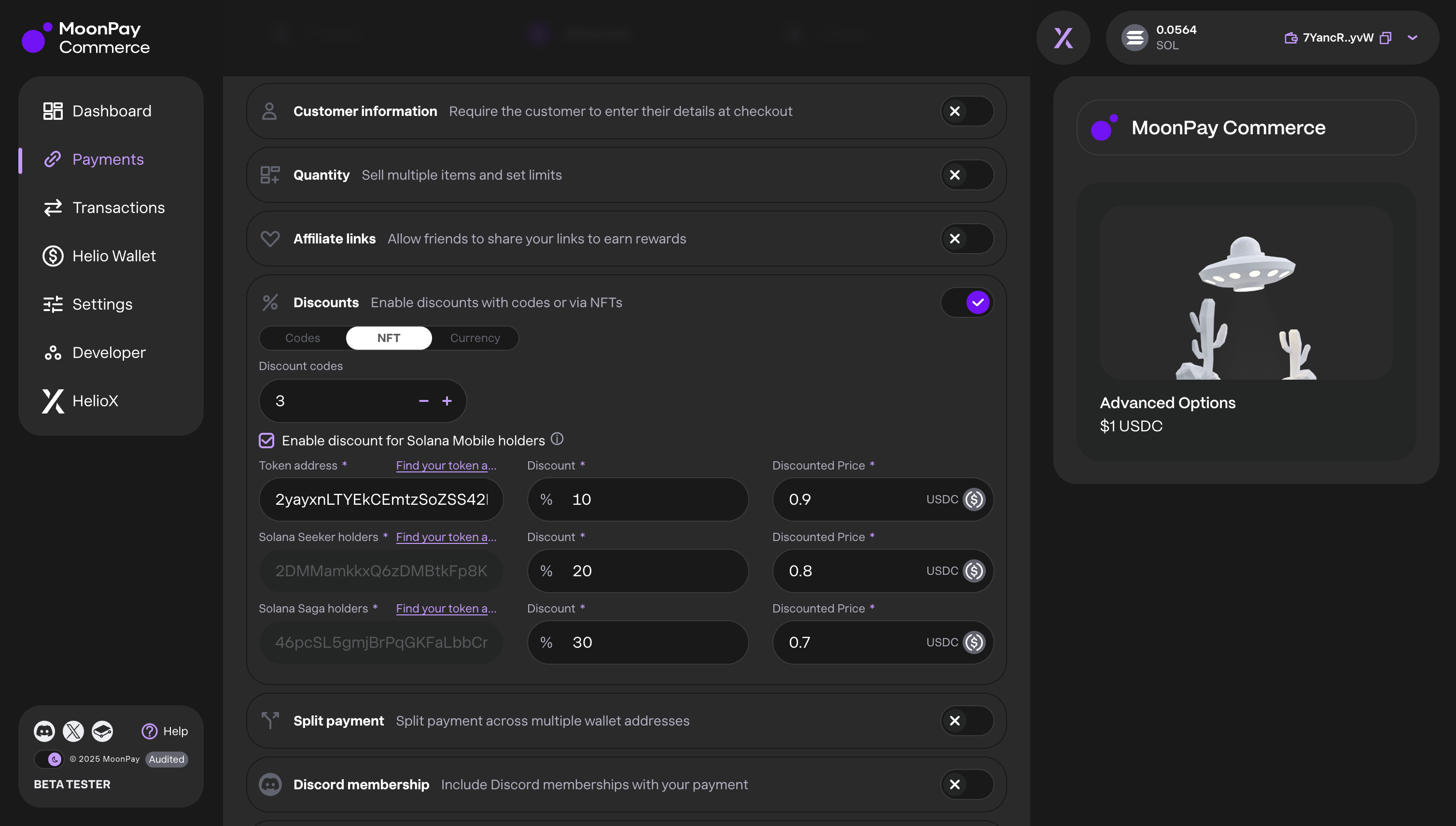The image size is (1456, 826).
Task: Uncheck Enable discount for Solana Mobile holders
Action: point(266,440)
